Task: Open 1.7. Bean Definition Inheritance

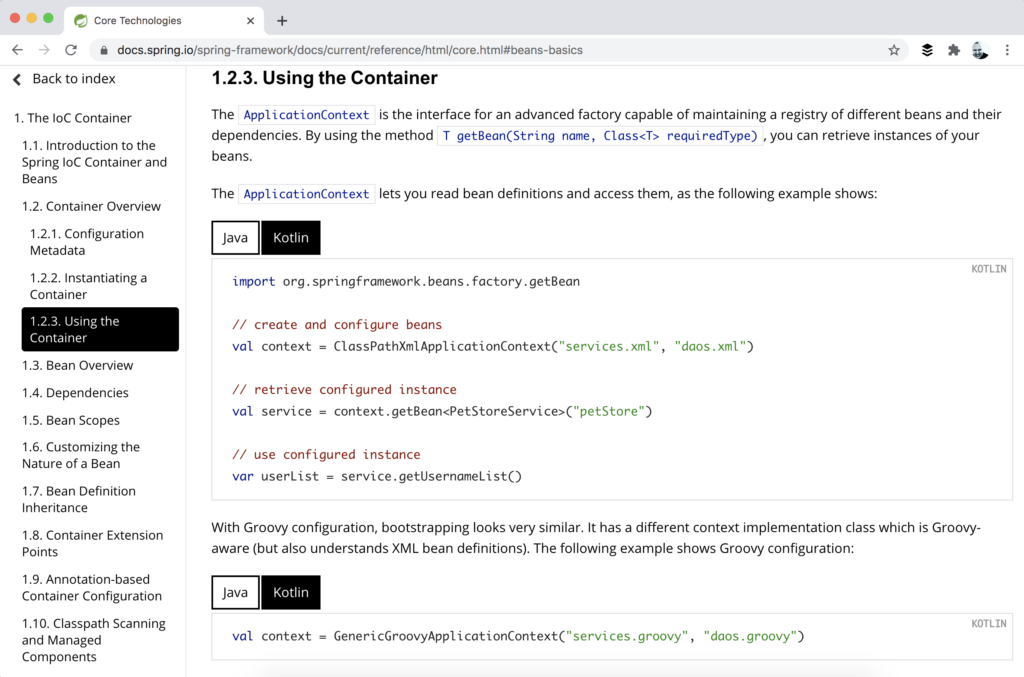Action: (79, 499)
